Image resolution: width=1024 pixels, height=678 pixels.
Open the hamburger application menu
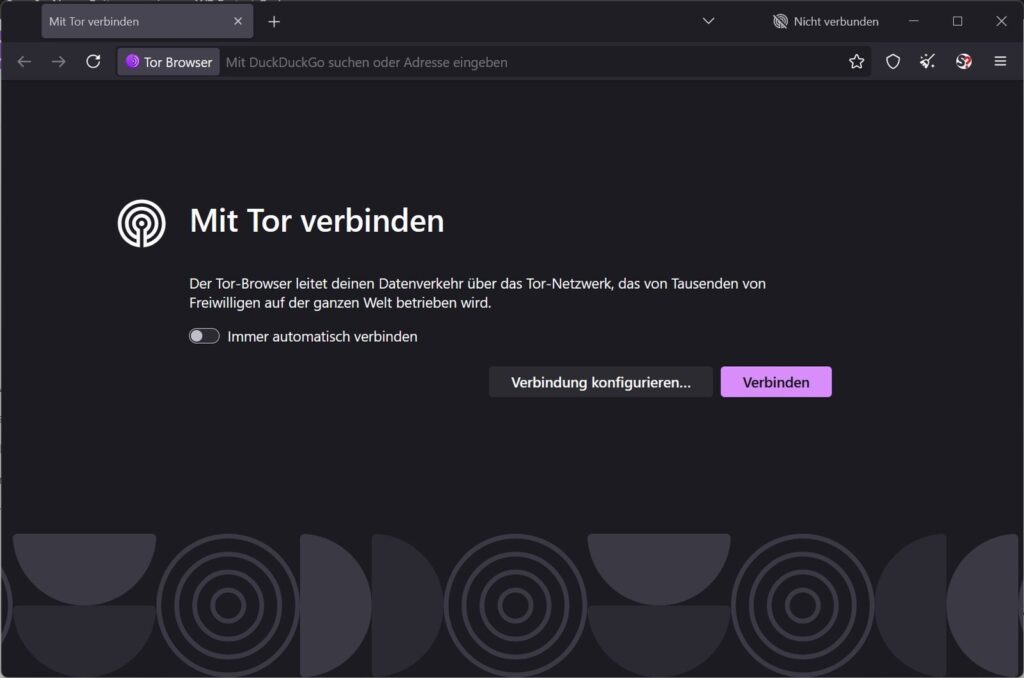tap(1000, 61)
